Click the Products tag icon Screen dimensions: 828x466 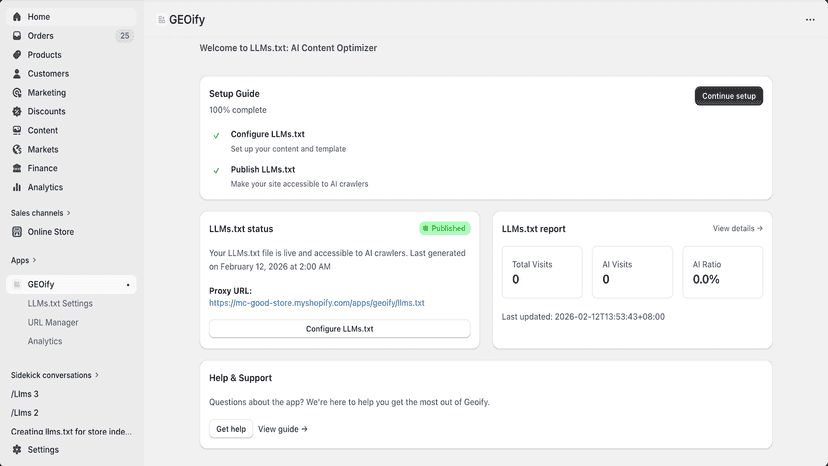pos(17,55)
